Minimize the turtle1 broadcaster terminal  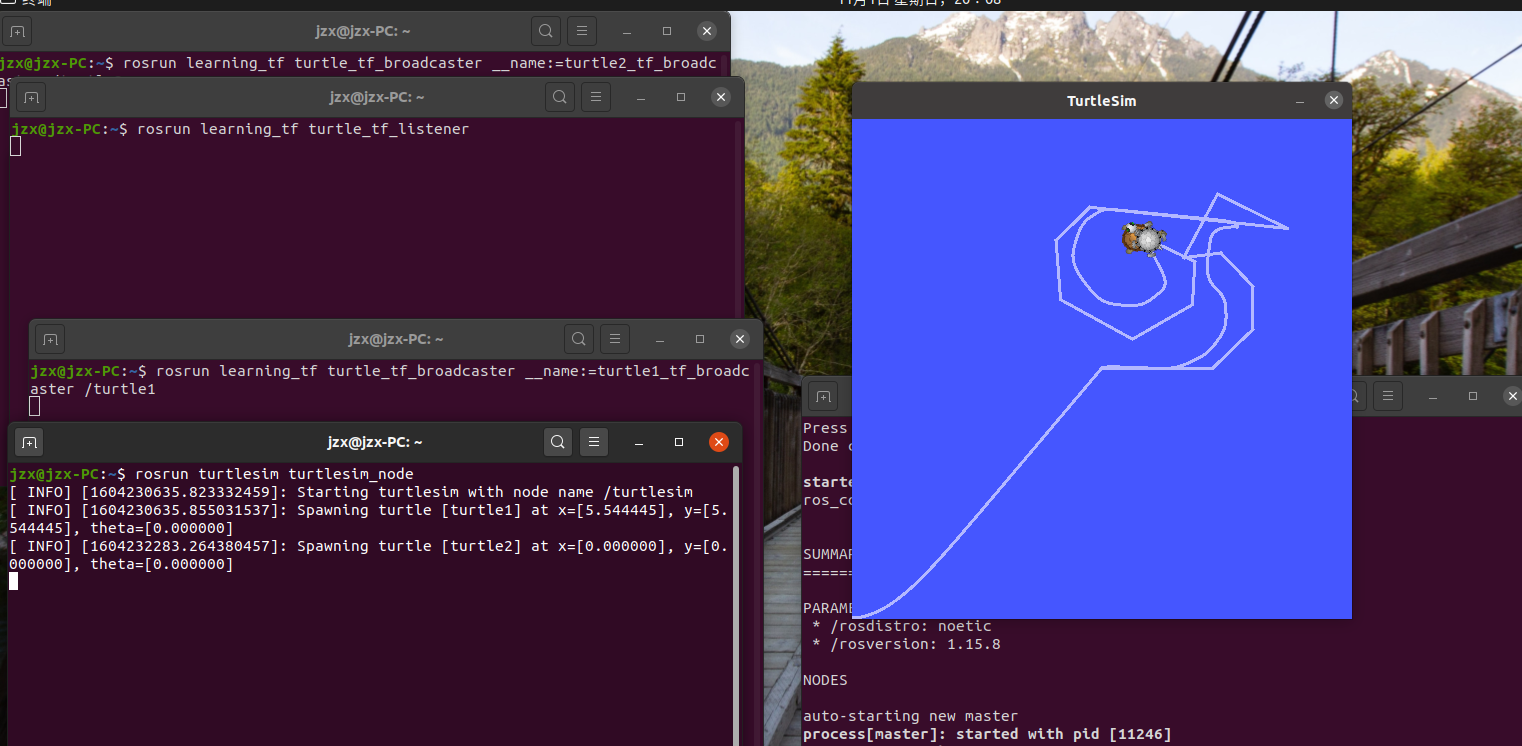point(660,339)
